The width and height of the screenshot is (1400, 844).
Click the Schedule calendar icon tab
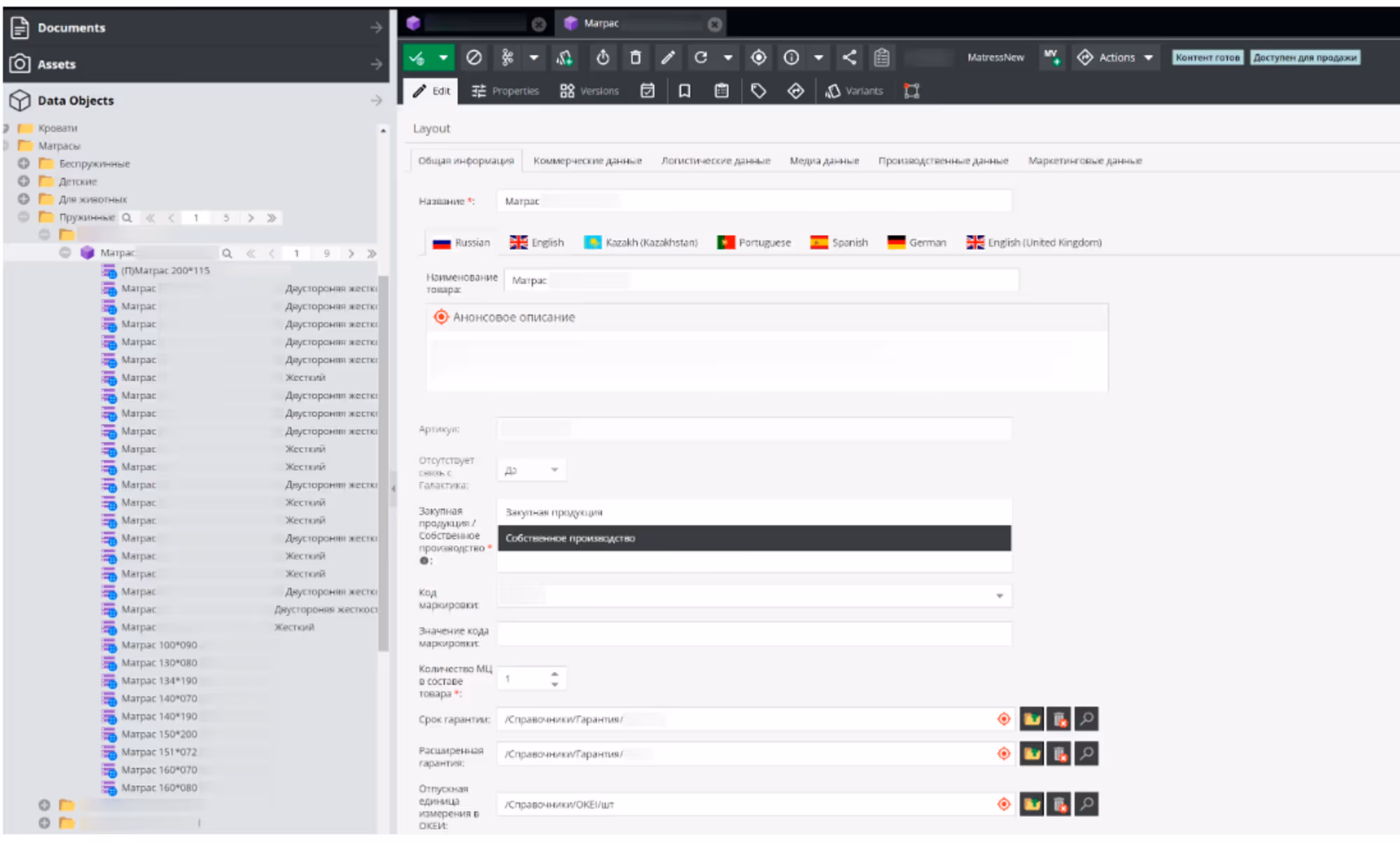[x=647, y=91]
